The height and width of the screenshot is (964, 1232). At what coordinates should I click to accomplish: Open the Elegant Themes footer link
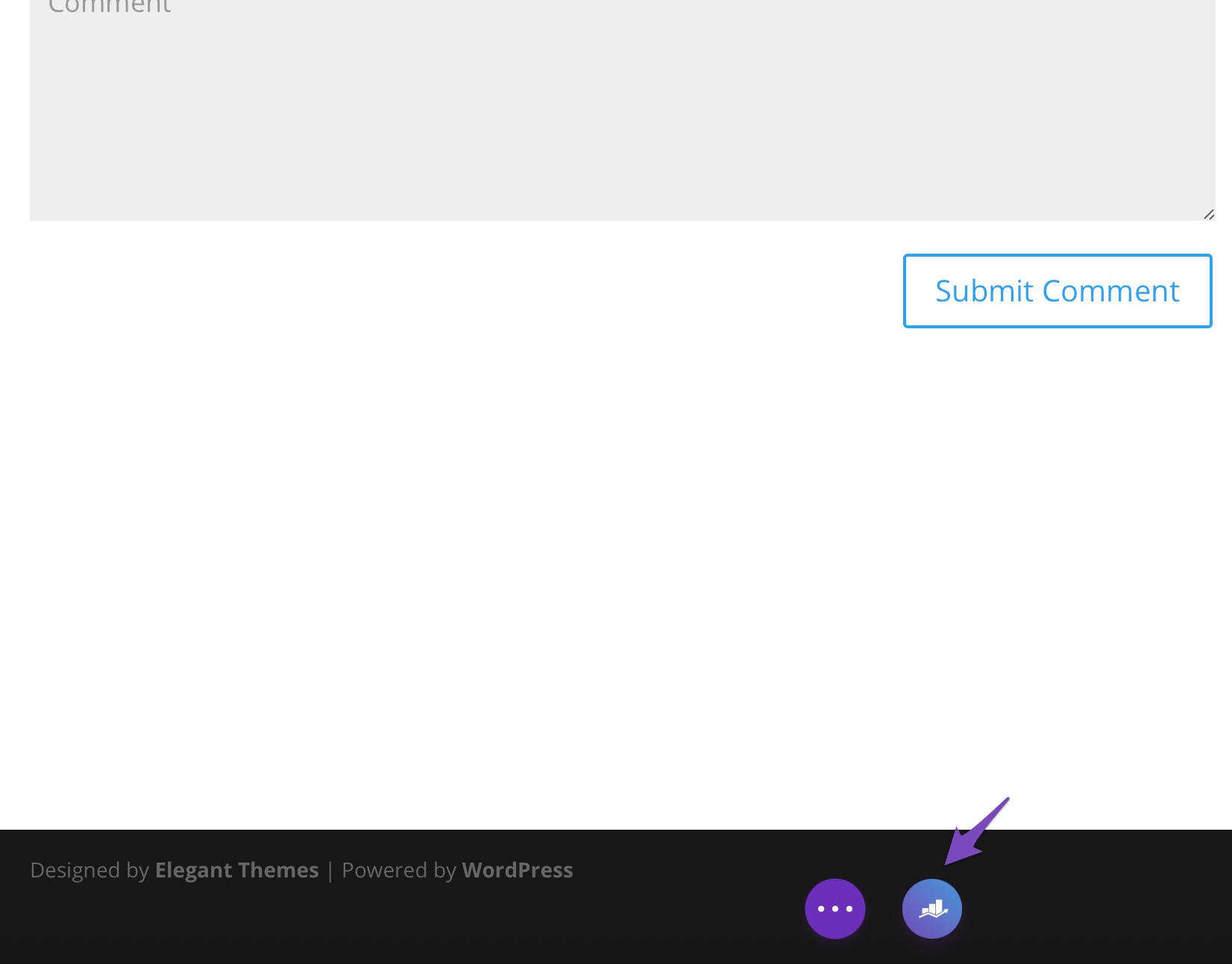[x=236, y=870]
